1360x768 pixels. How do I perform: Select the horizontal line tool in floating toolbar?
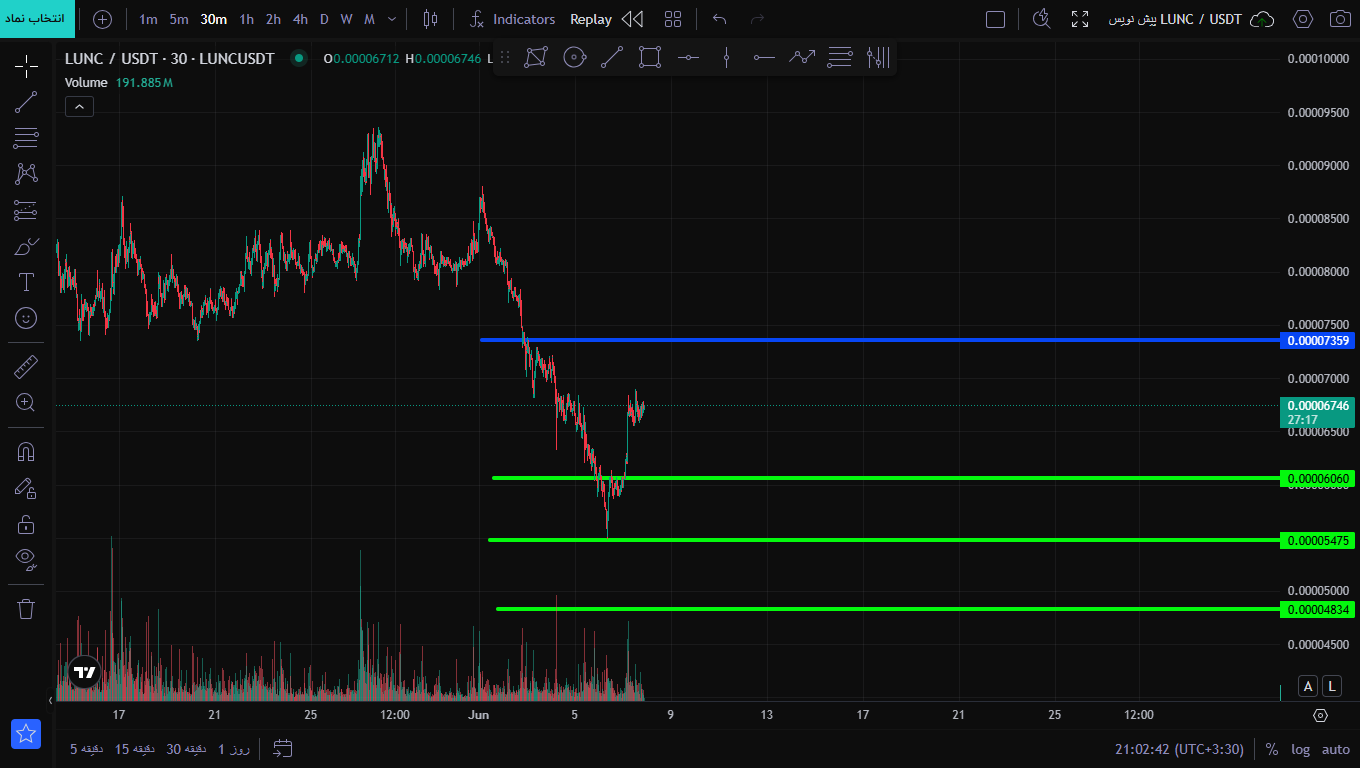pyautogui.click(x=688, y=58)
